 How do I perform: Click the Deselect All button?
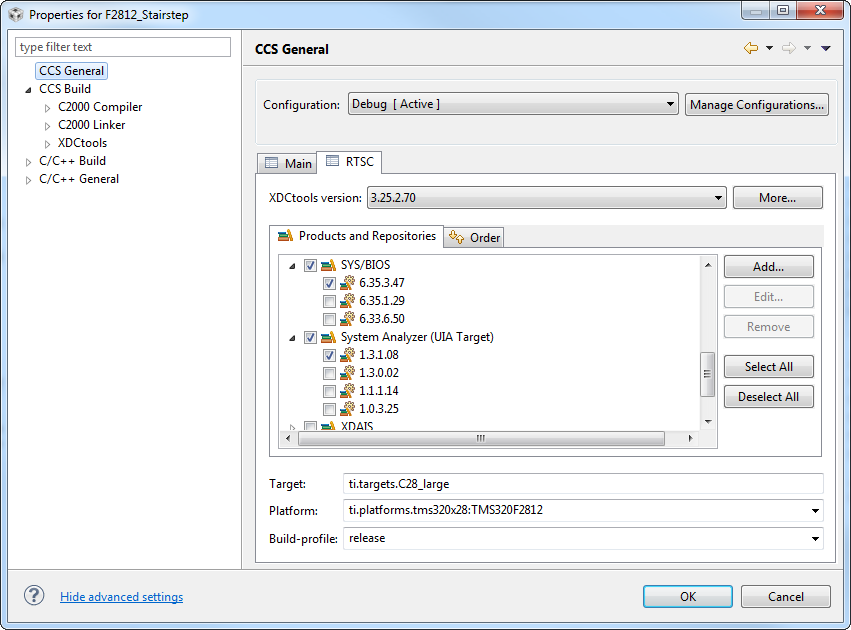[769, 397]
